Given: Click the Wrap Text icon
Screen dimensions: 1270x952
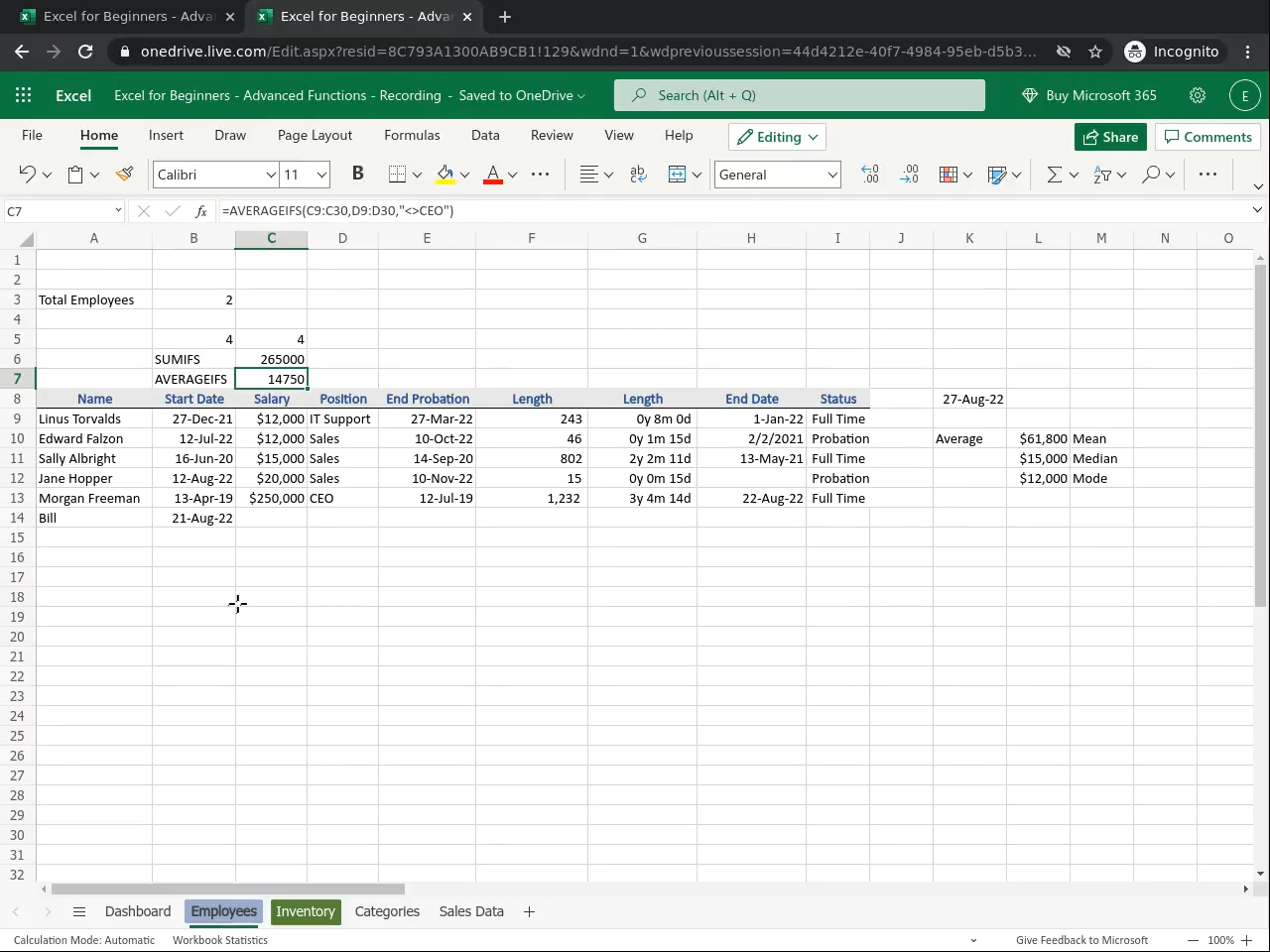Looking at the screenshot, I should 638,175.
